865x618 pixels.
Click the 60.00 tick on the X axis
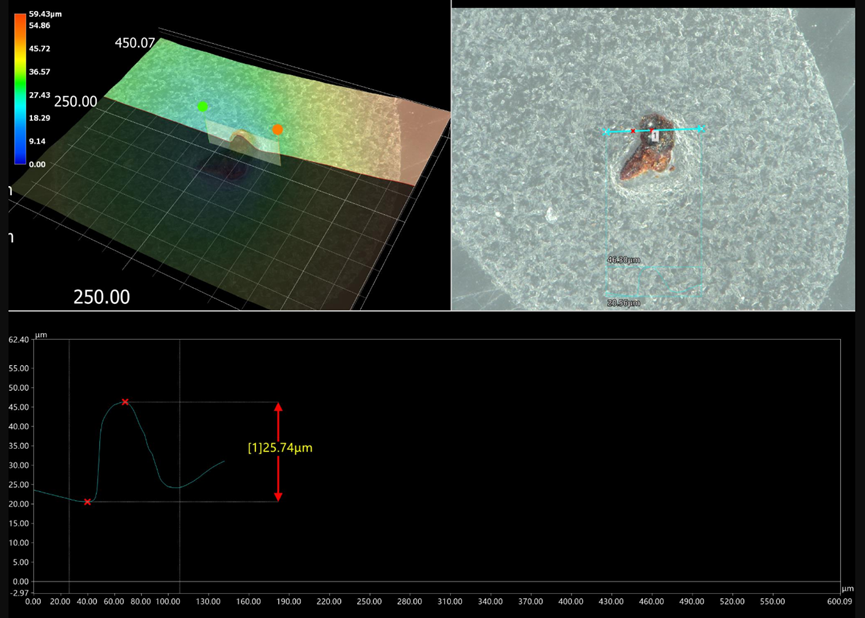click(x=114, y=601)
